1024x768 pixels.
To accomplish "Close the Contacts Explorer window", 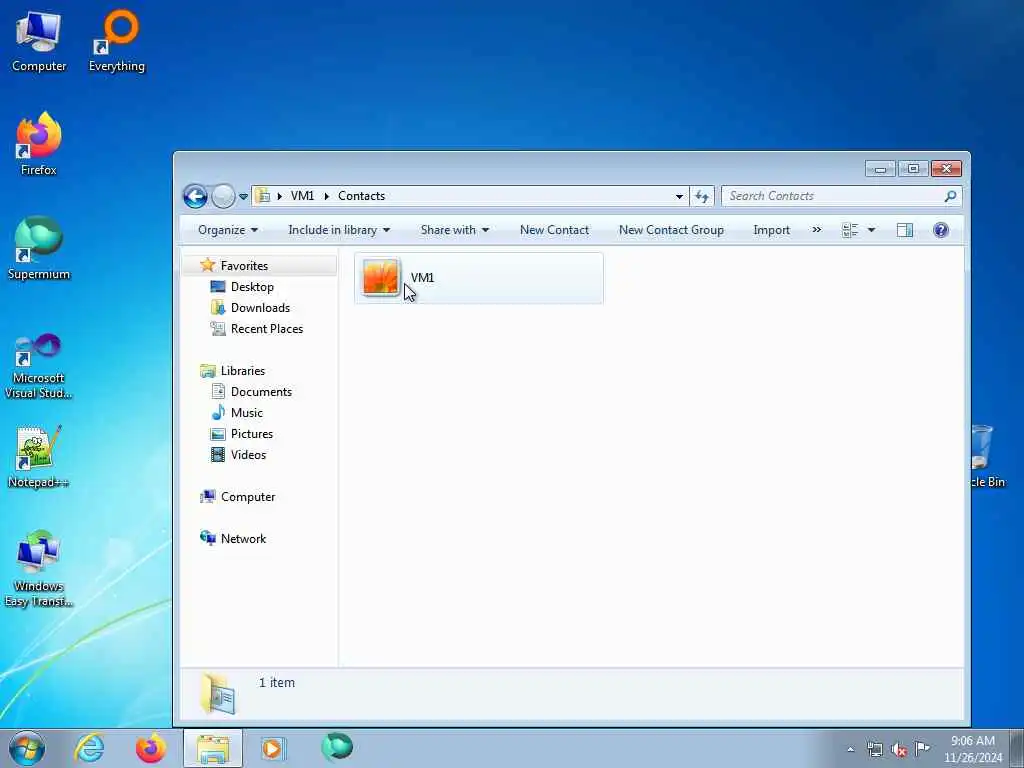I will pos(946,169).
